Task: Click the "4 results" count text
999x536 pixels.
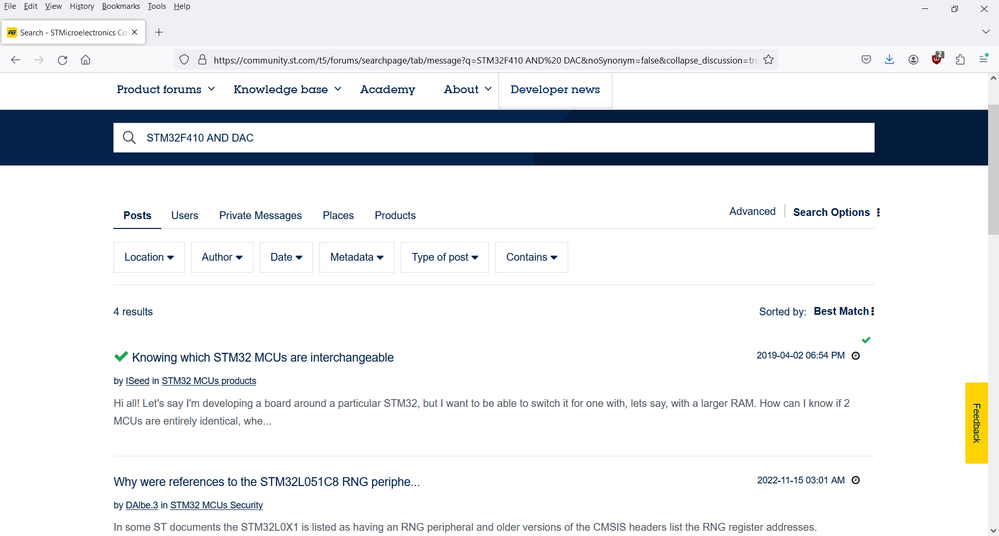Action: point(133,312)
